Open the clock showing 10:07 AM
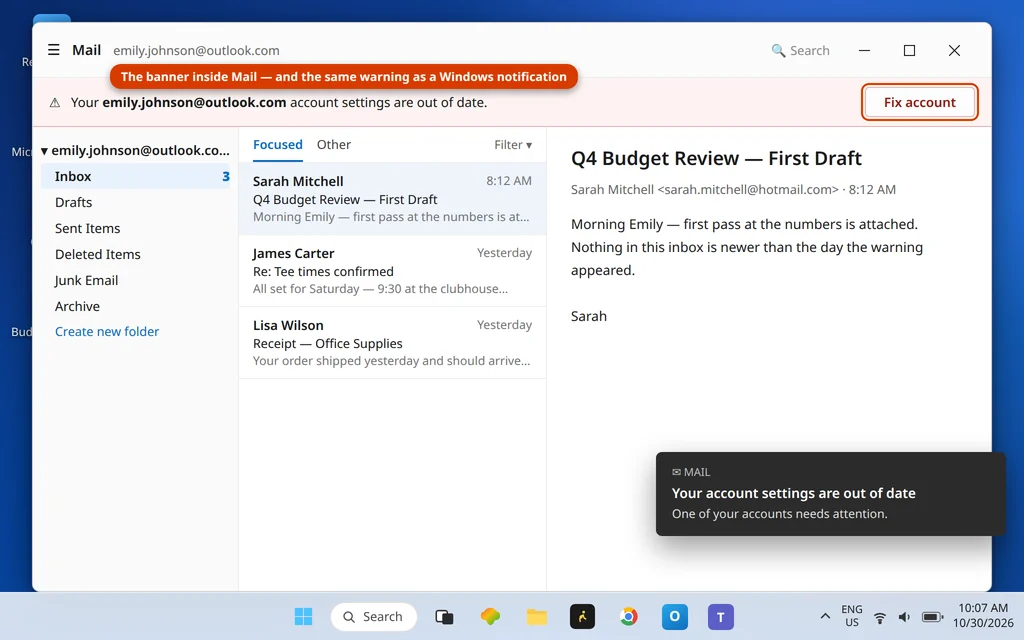Image resolution: width=1024 pixels, height=640 pixels. [x=983, y=616]
